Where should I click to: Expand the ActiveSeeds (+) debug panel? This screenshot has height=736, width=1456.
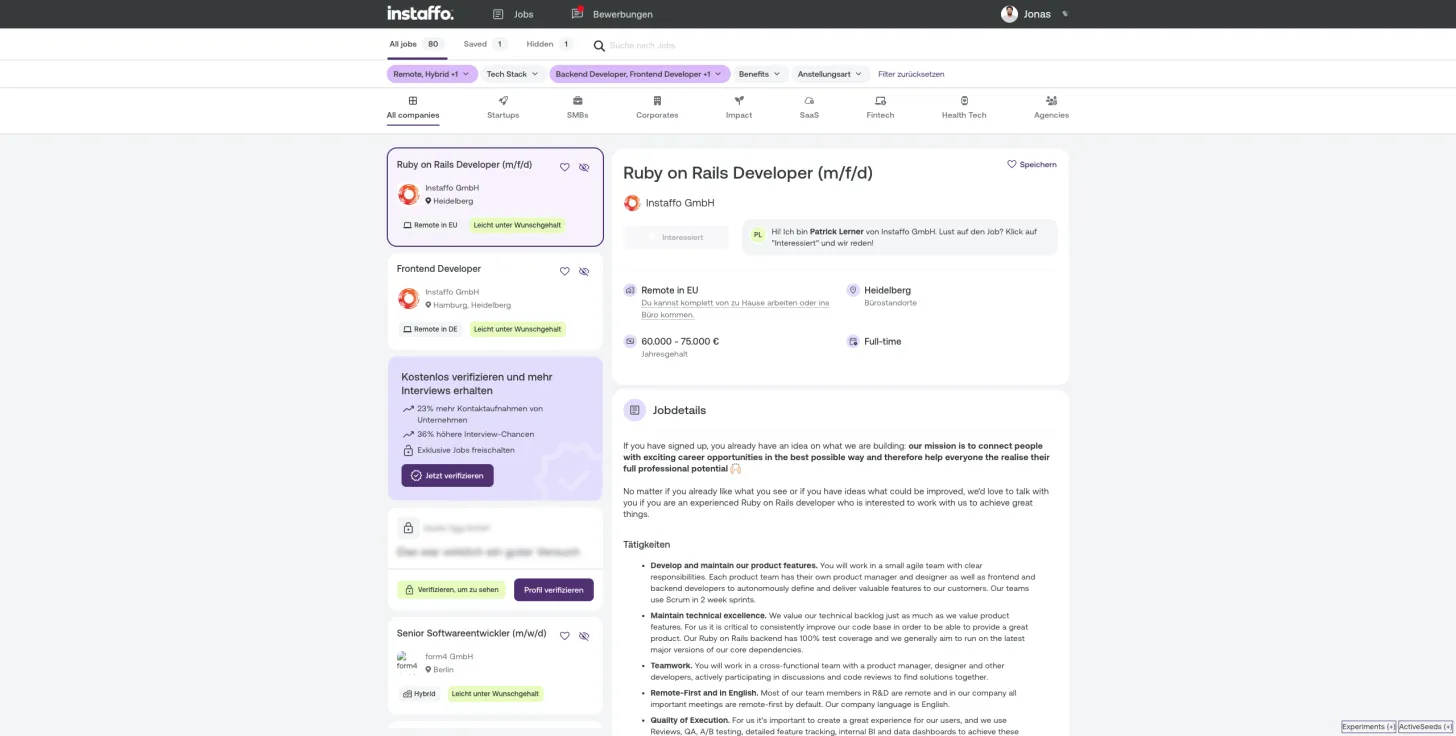[x=1425, y=727]
